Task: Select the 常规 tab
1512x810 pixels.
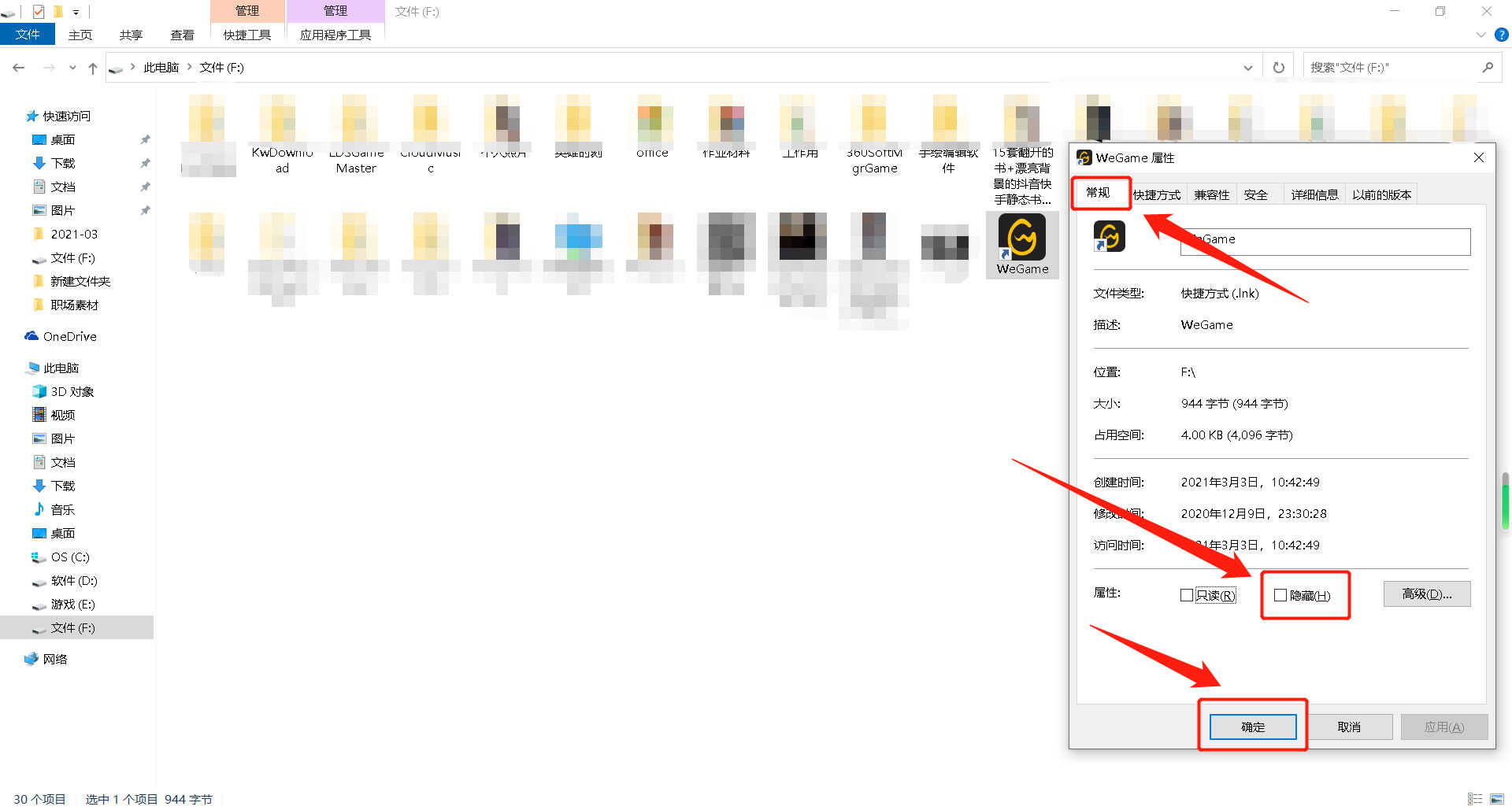Action: coord(1098,192)
